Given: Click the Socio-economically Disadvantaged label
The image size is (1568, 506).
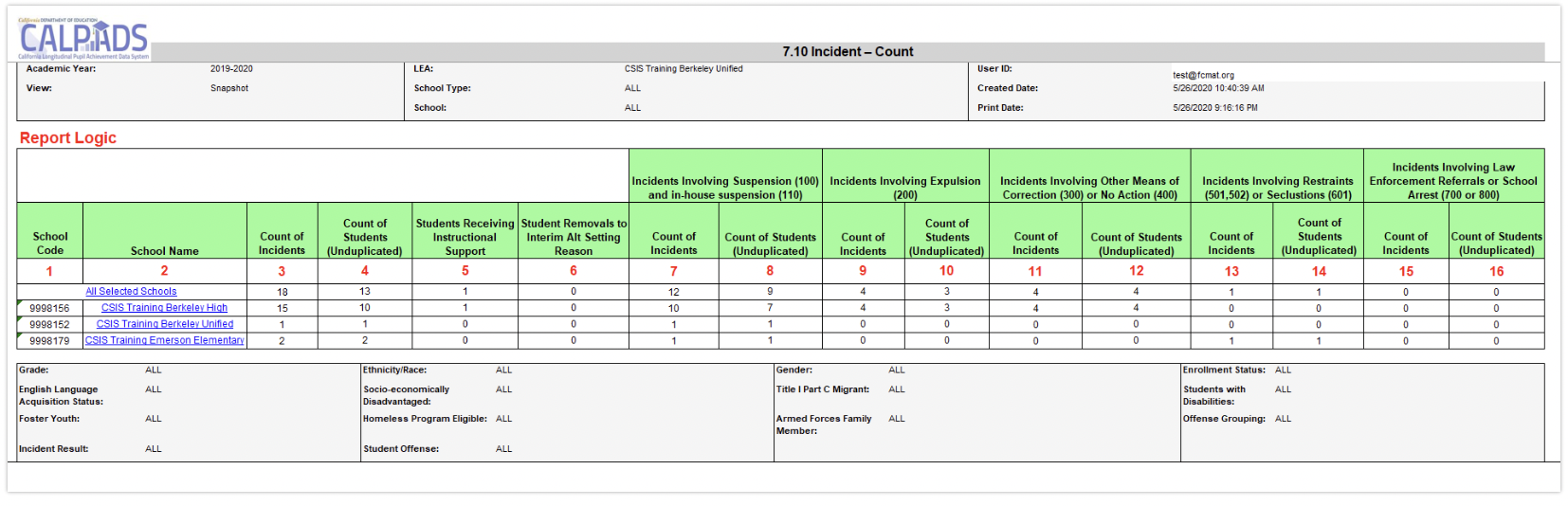Looking at the screenshot, I should [406, 395].
